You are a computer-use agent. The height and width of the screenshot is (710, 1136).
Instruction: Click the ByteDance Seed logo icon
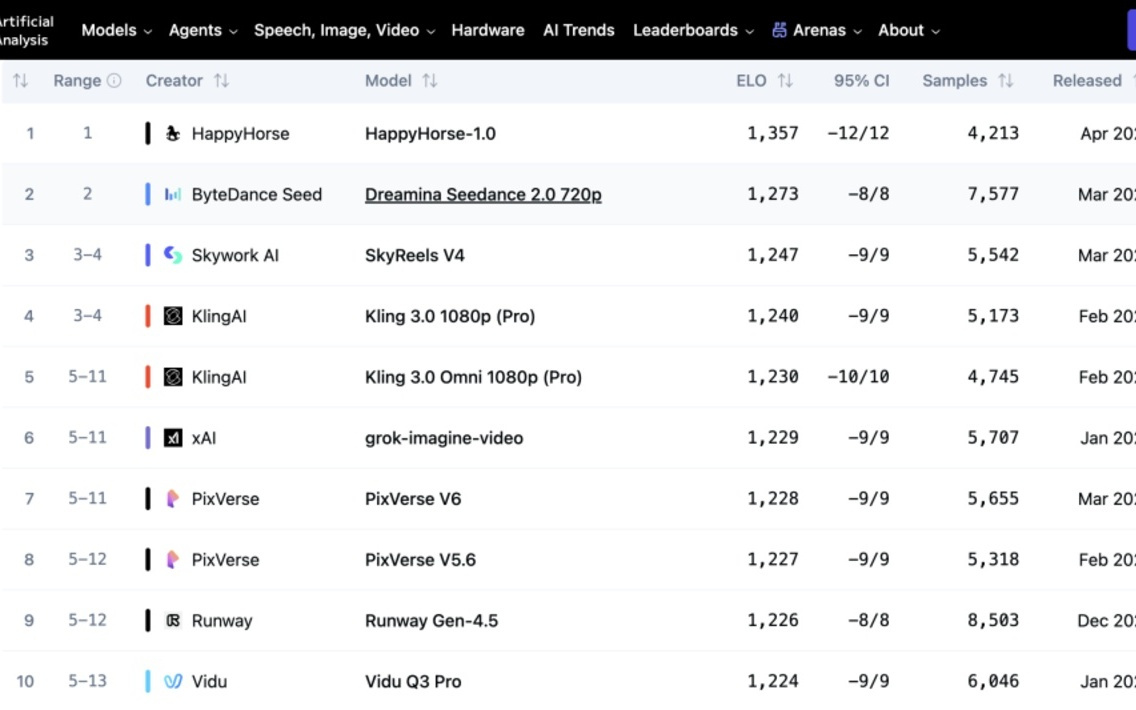172,194
